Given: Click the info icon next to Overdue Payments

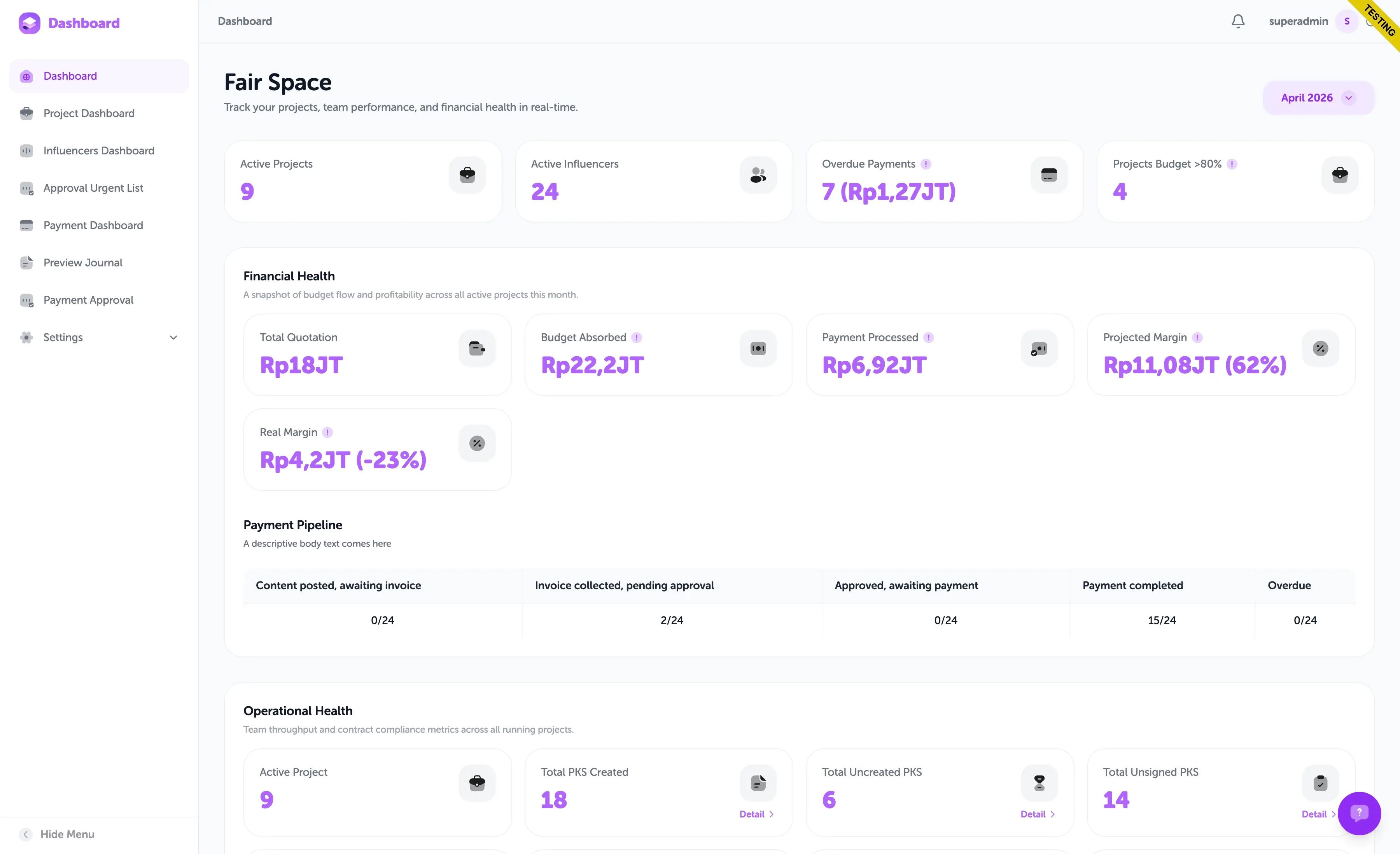Looking at the screenshot, I should pos(926,164).
